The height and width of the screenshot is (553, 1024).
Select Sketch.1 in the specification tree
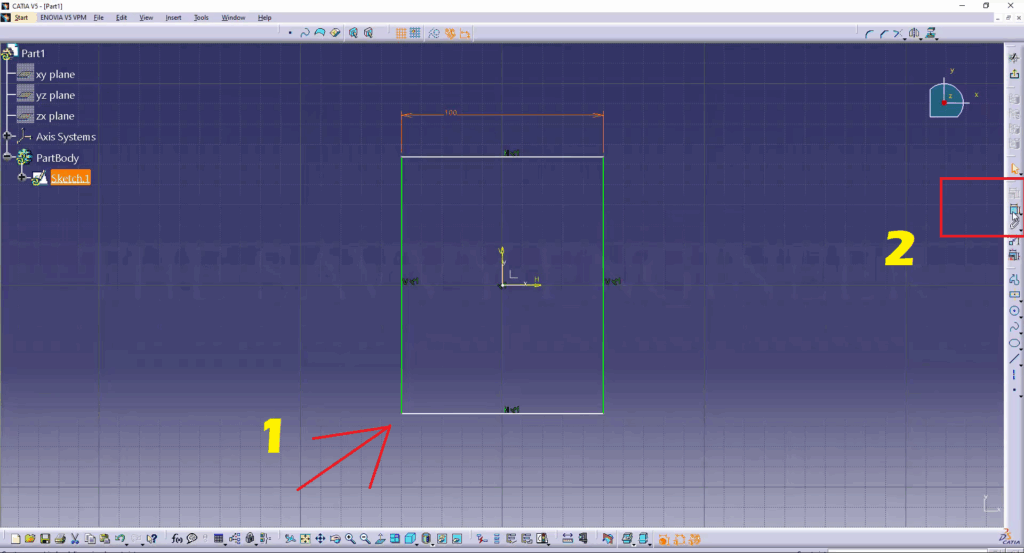tap(70, 178)
